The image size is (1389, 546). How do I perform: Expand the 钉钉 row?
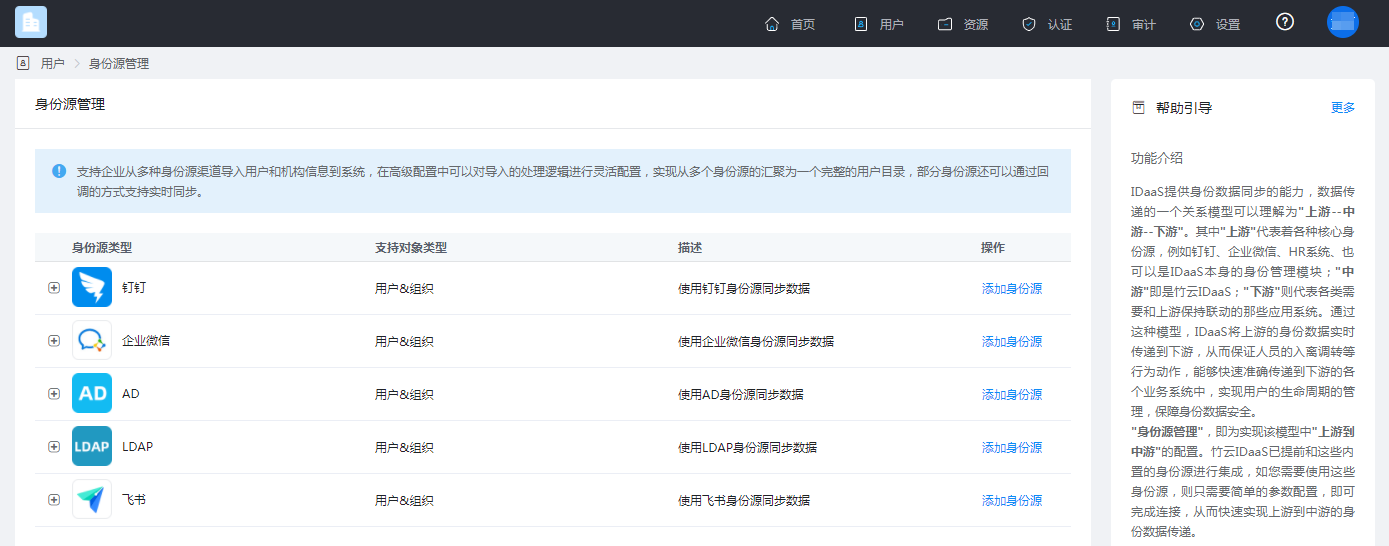tap(54, 288)
